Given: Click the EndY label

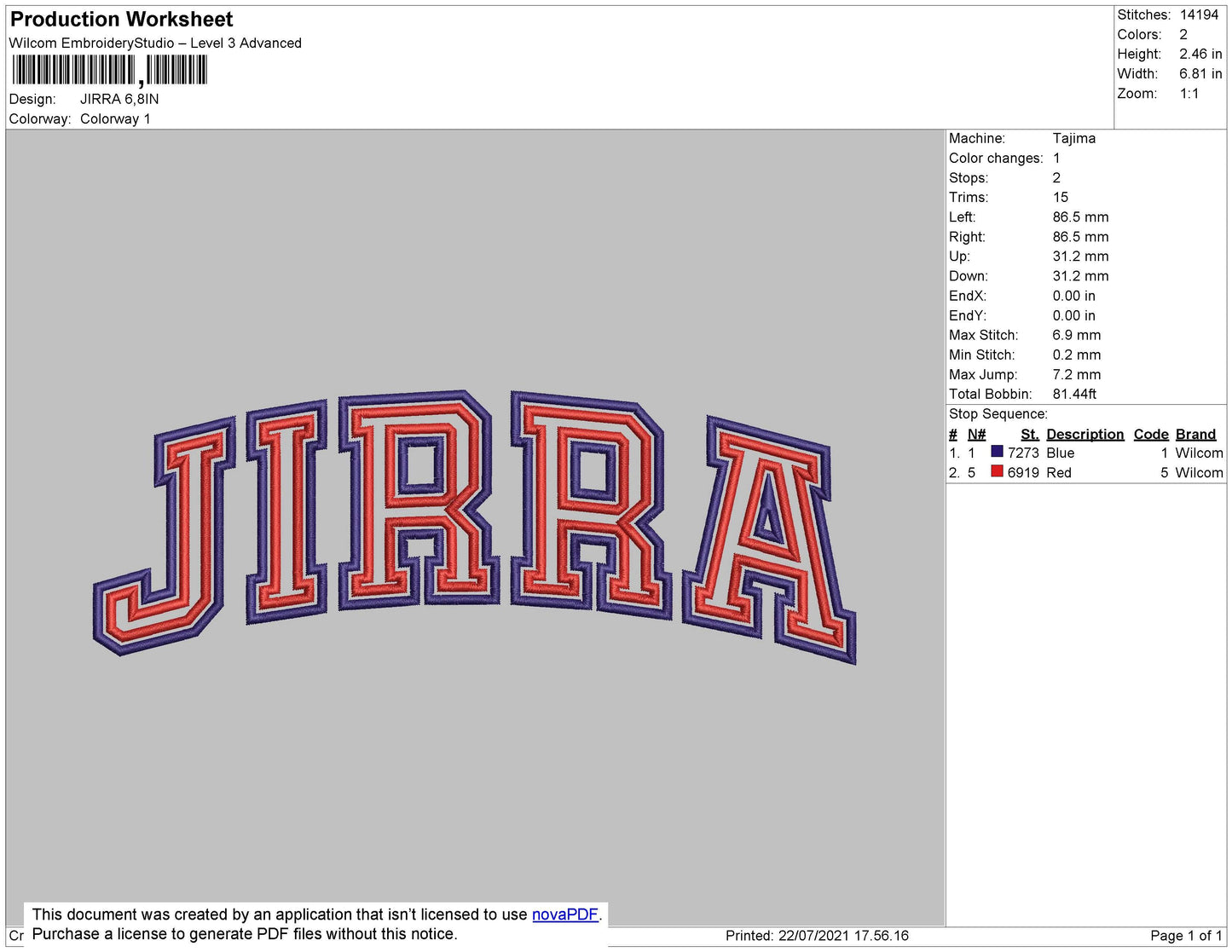Looking at the screenshot, I should 968,316.
